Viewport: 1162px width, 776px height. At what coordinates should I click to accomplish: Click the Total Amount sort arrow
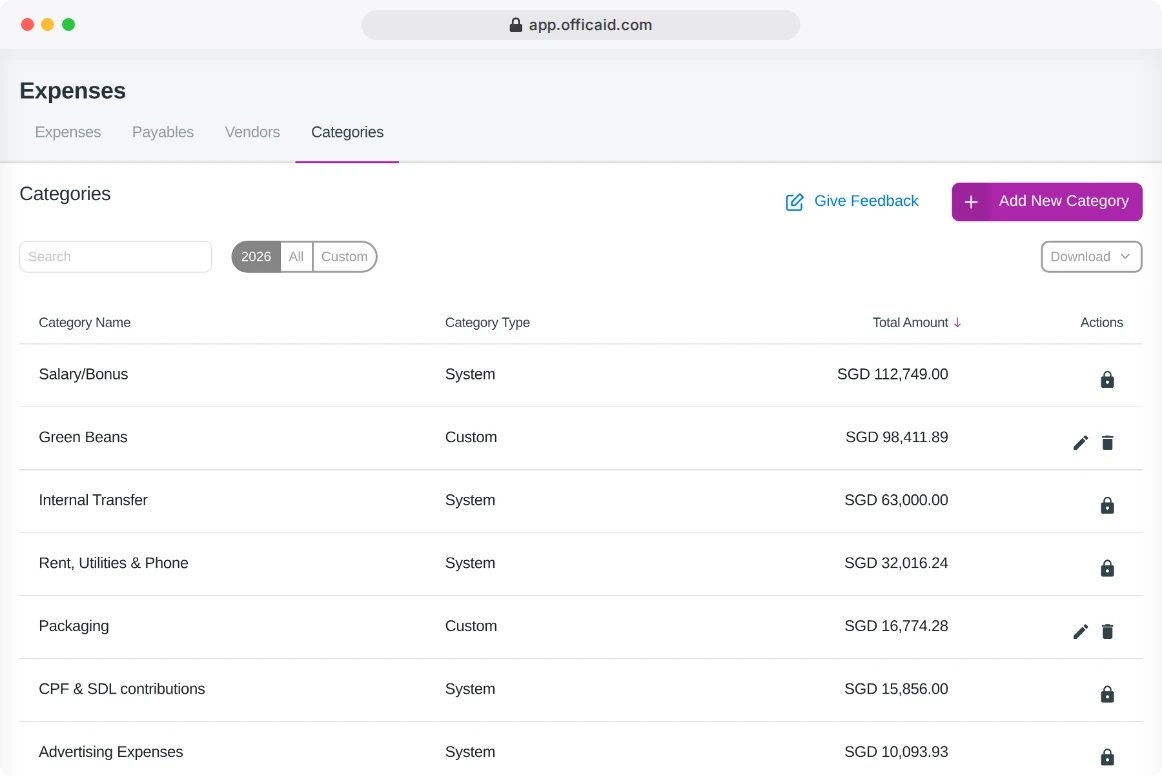tap(957, 322)
